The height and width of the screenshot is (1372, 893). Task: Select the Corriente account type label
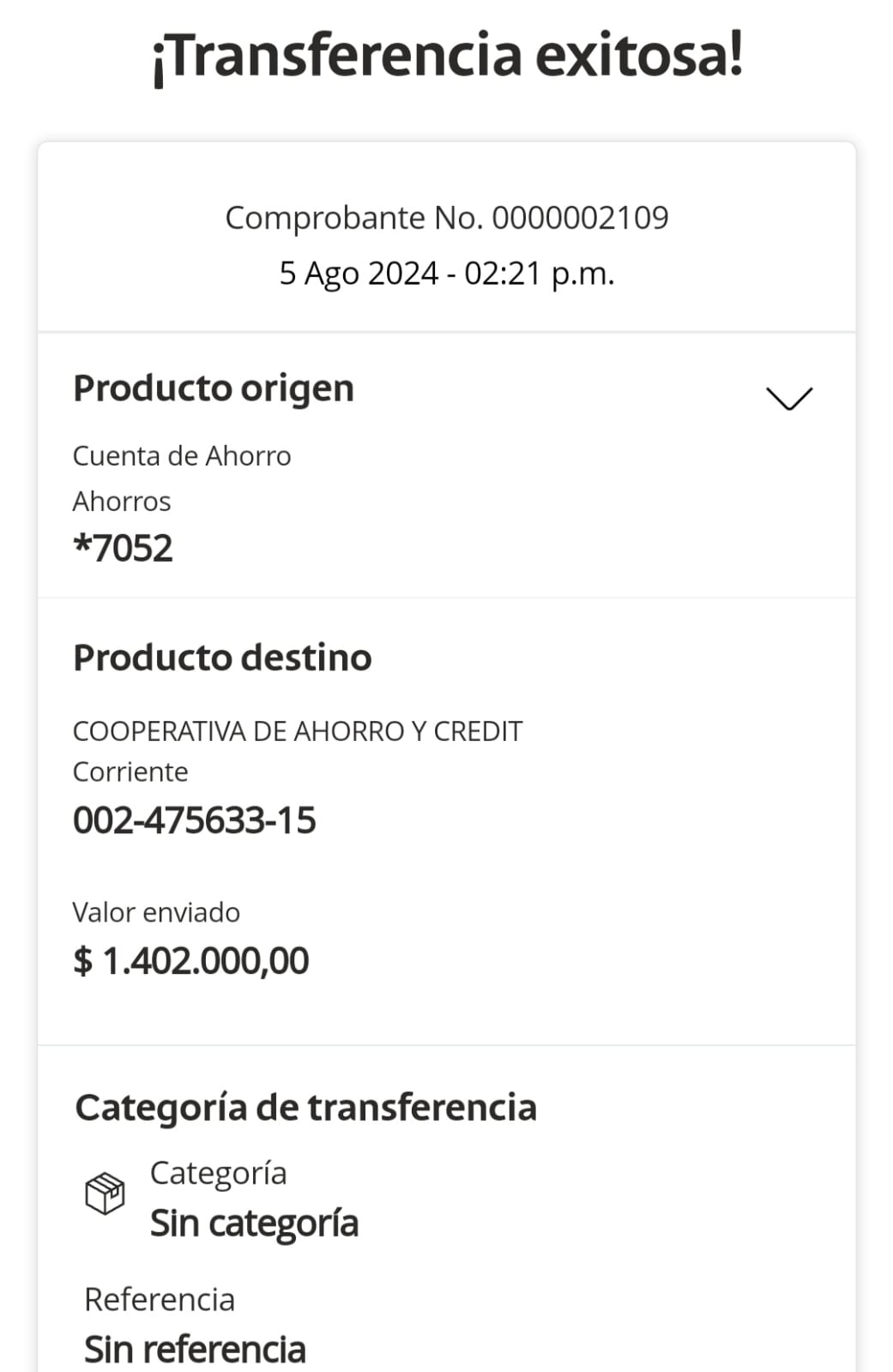click(x=130, y=772)
